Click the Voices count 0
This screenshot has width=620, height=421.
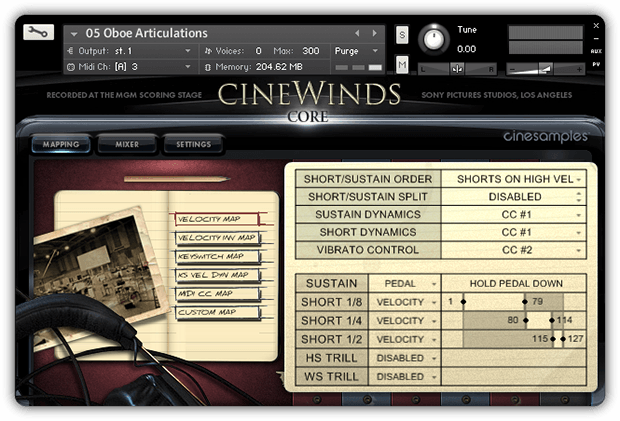pos(258,51)
